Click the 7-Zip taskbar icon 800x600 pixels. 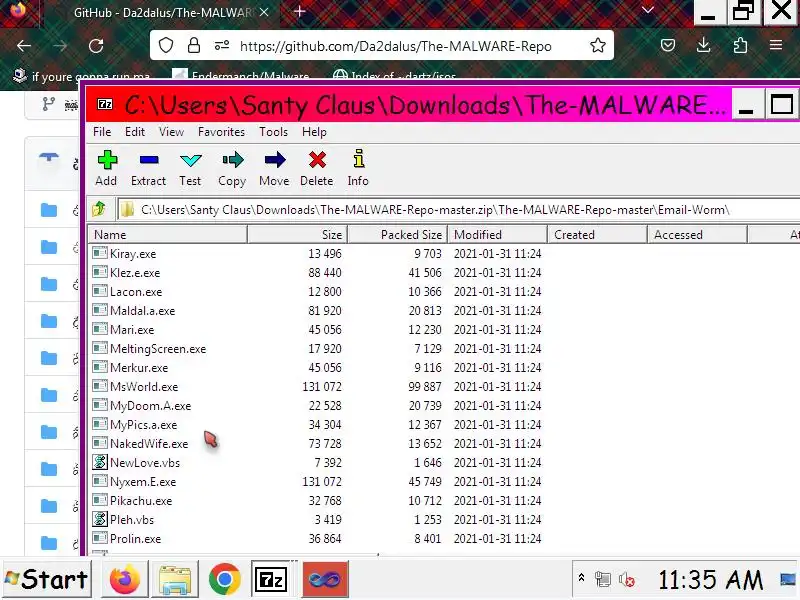tap(271, 580)
